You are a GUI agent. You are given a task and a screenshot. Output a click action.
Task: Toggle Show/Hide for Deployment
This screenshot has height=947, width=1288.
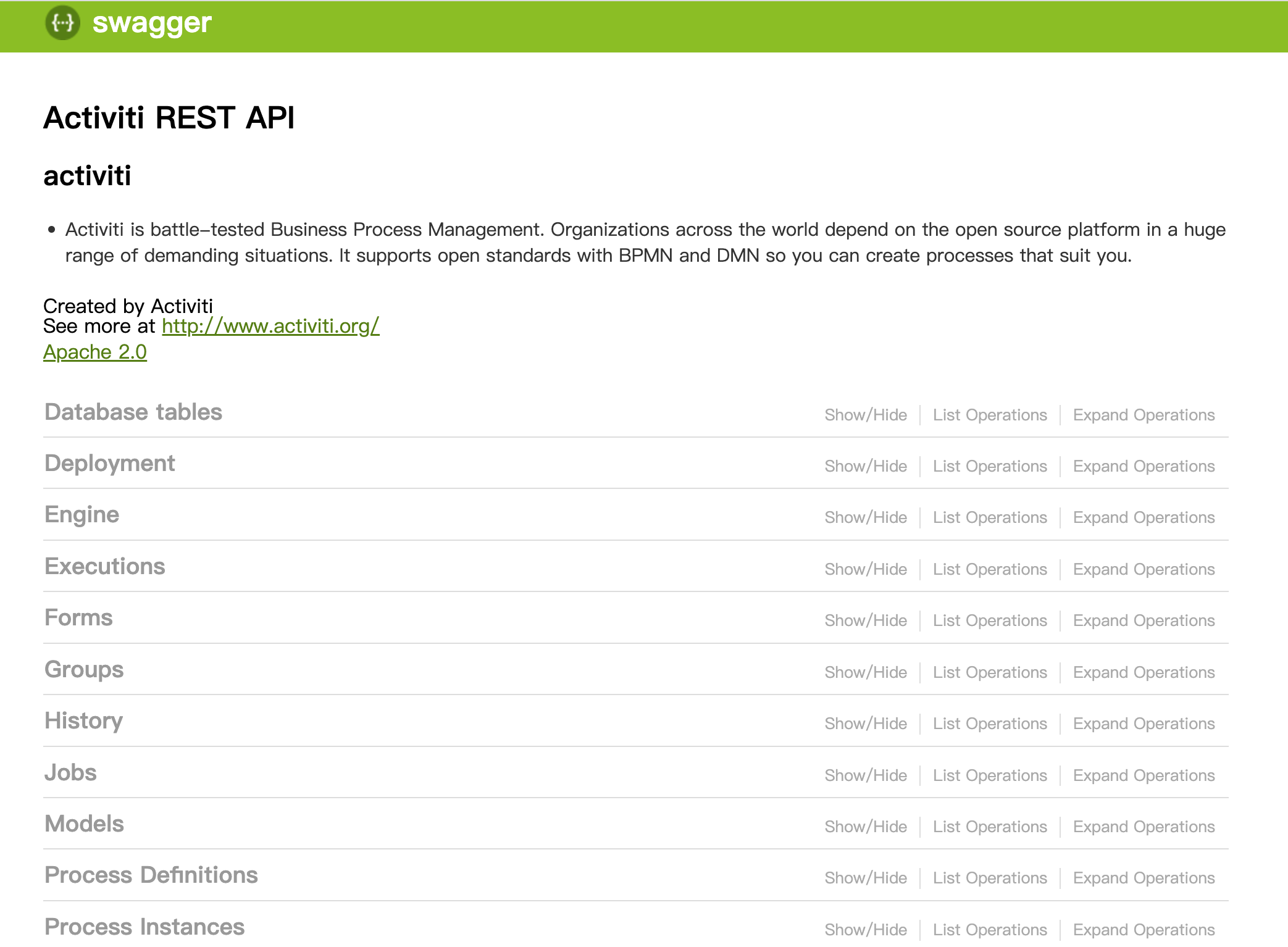(866, 466)
